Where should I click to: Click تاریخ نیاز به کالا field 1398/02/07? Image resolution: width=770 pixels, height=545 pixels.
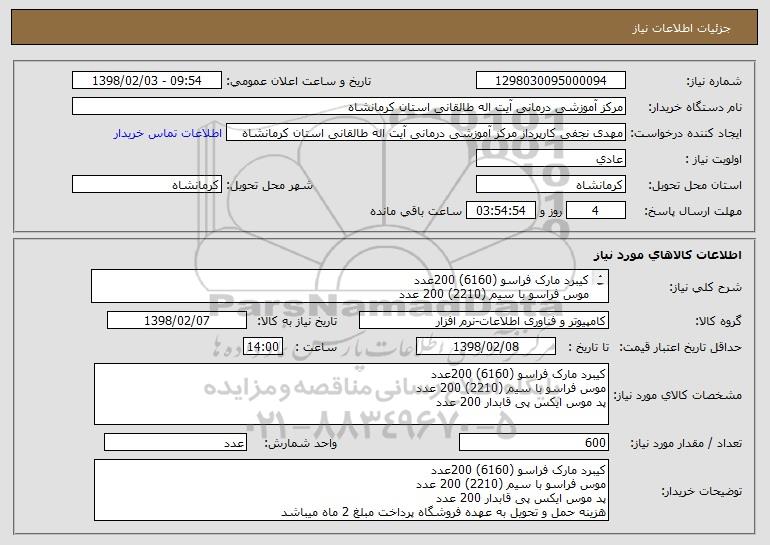point(177,321)
